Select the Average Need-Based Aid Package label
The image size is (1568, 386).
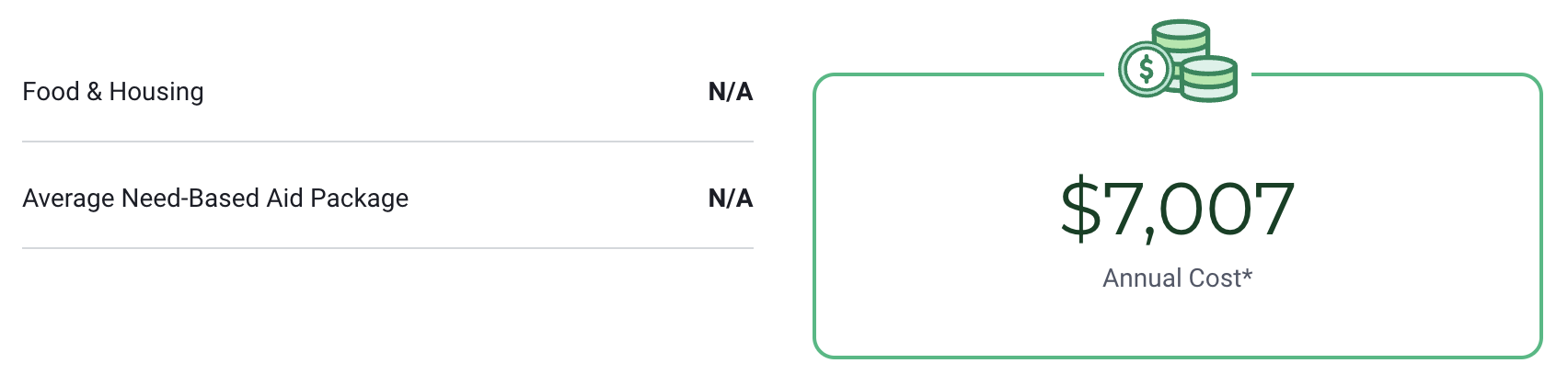(x=215, y=199)
